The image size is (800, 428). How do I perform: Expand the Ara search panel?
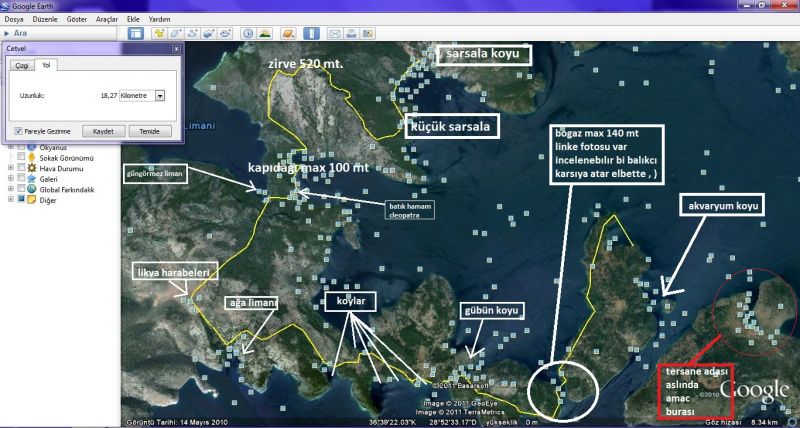[x=7, y=33]
